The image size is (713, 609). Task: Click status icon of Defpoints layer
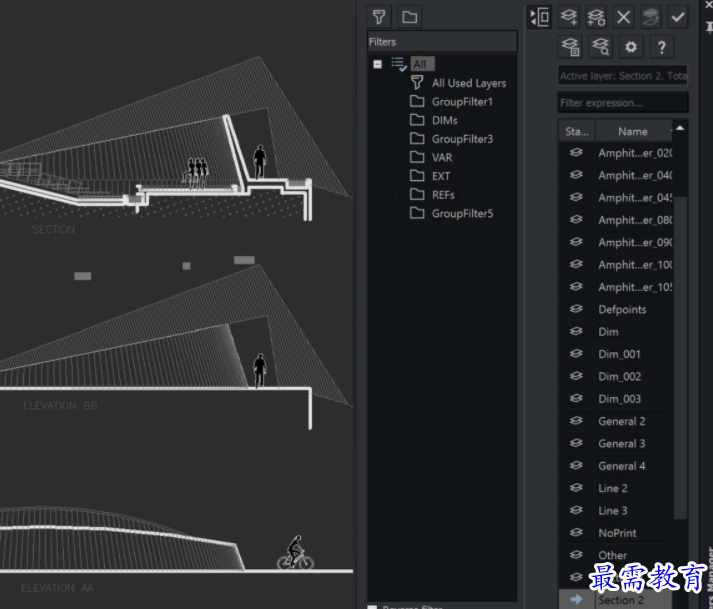[x=576, y=309]
